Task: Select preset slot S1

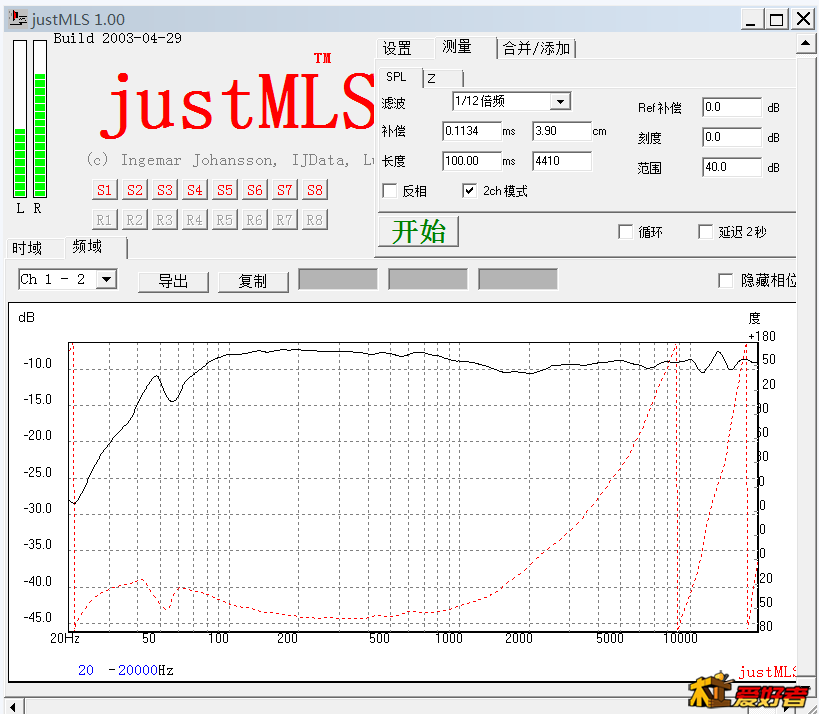Action: [104, 190]
